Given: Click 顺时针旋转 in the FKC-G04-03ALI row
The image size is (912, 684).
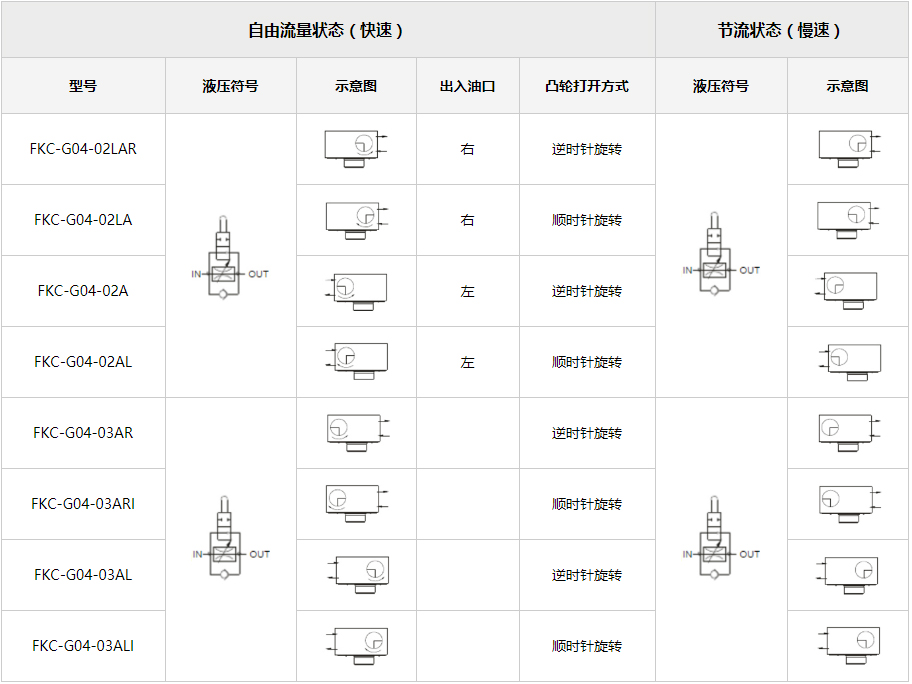Looking at the screenshot, I should click(x=587, y=646).
